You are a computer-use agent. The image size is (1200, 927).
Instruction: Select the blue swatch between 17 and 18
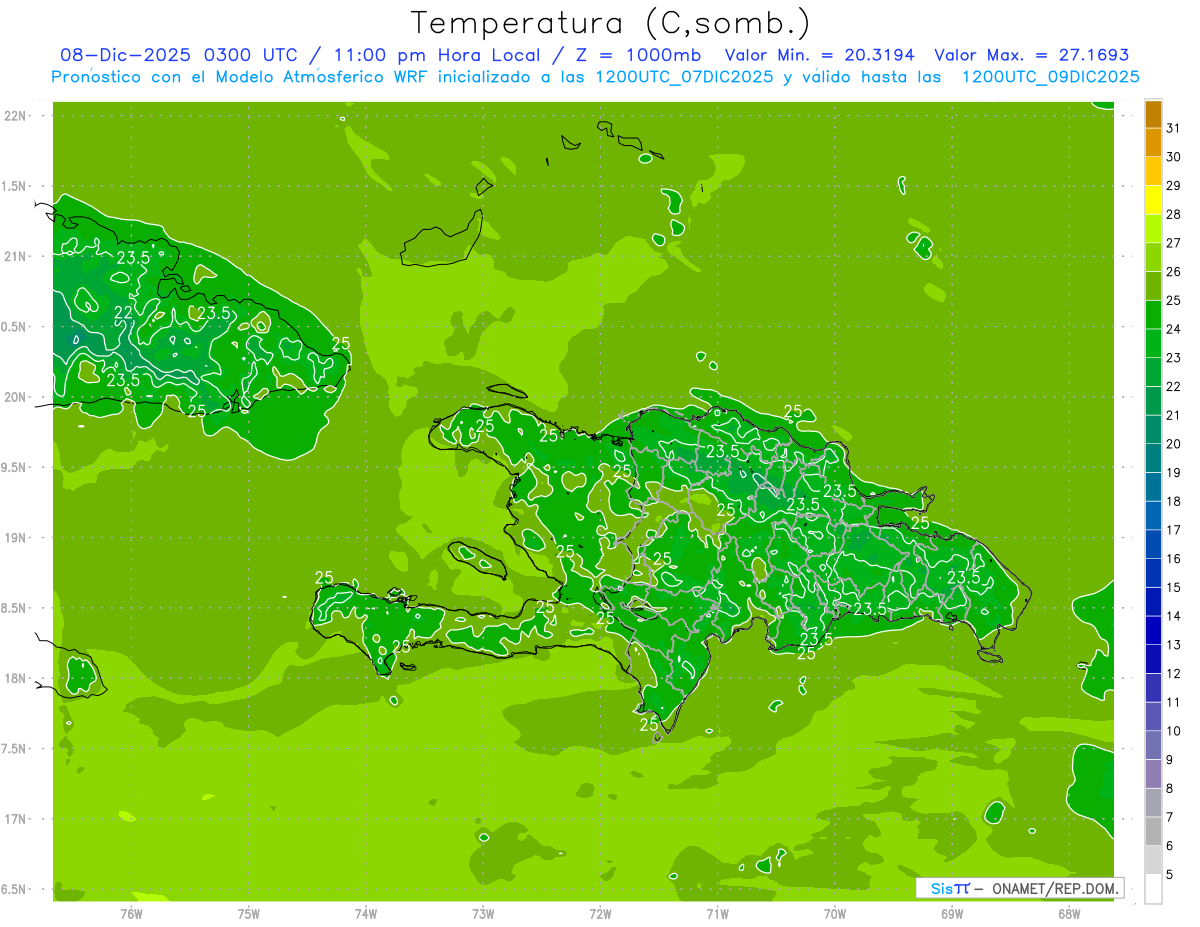(x=1153, y=516)
